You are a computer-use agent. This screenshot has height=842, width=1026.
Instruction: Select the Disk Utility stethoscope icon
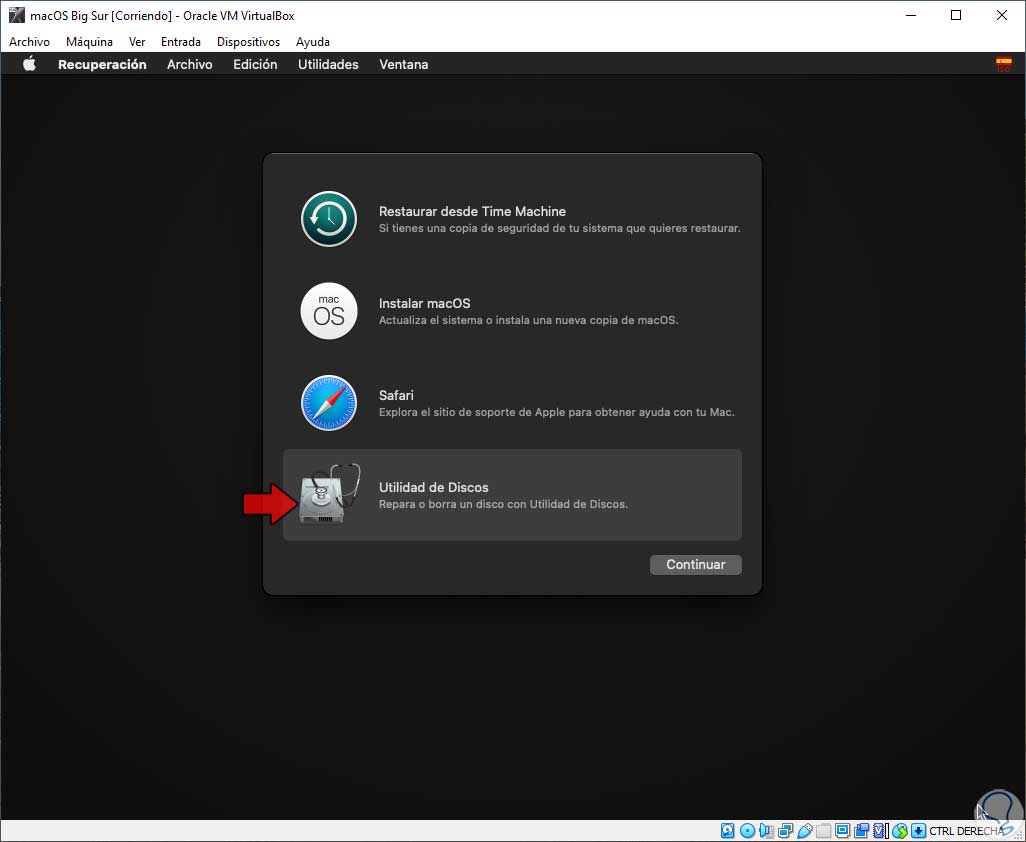coord(330,494)
